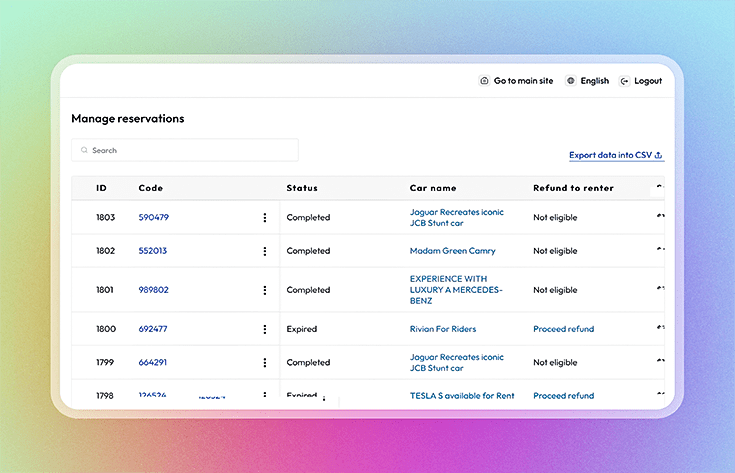Open three-dot menu for reservation 989802

[x=265, y=290]
